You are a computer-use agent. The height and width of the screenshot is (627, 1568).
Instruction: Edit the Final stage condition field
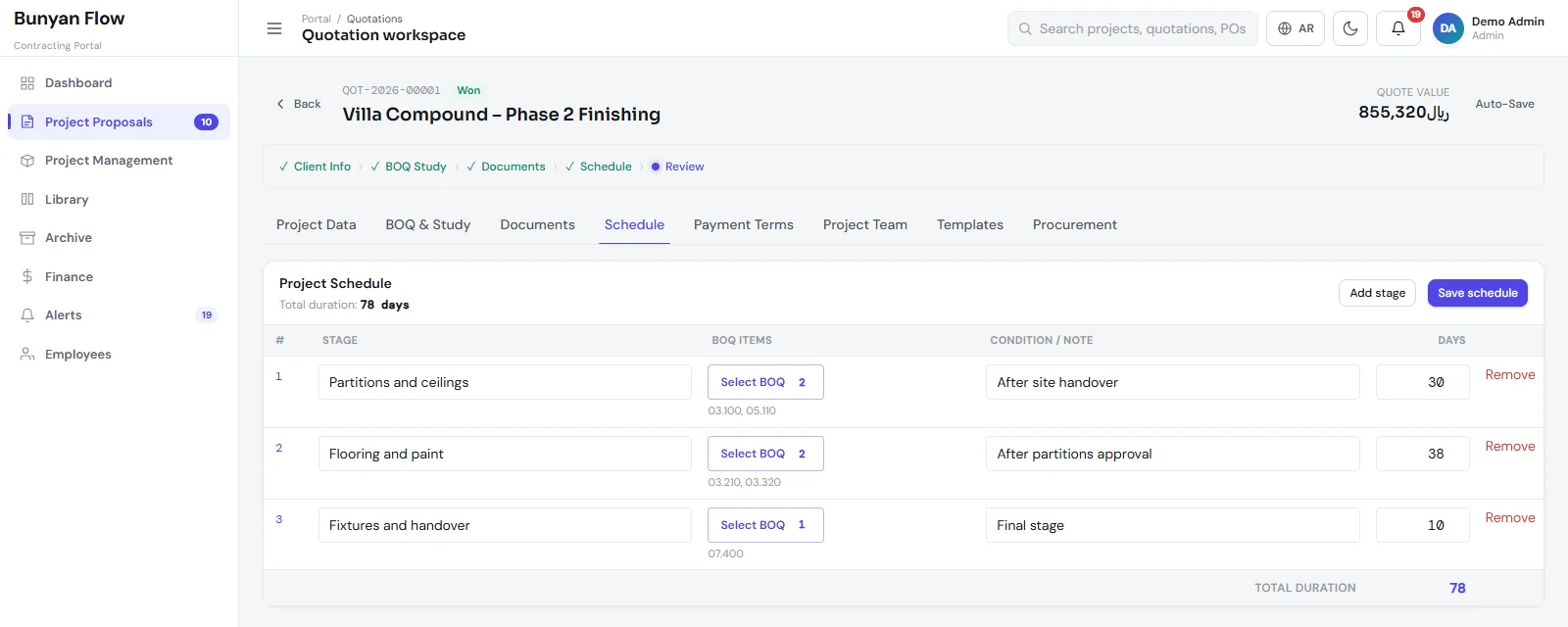point(1172,525)
